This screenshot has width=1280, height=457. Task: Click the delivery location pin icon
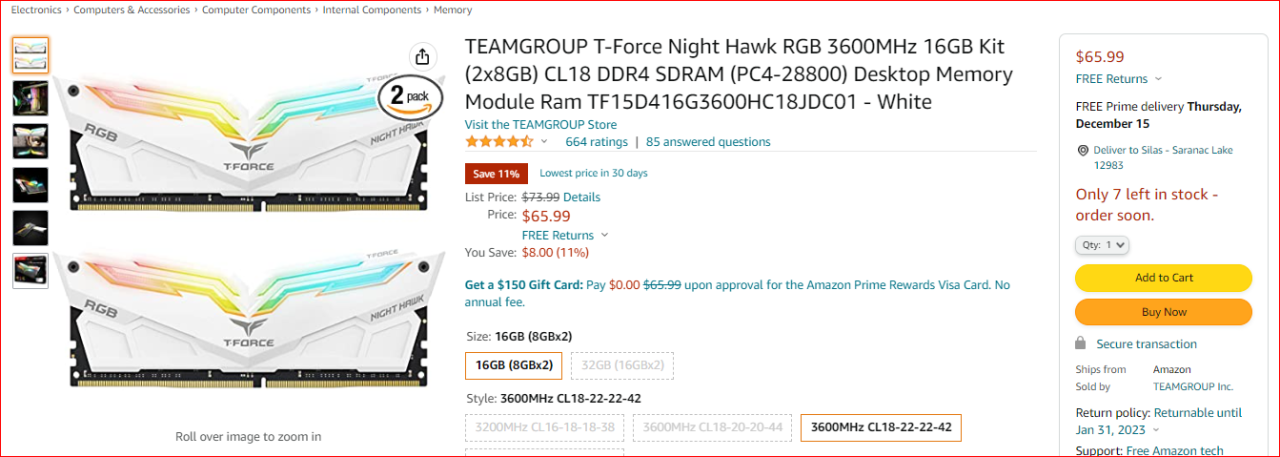click(x=1082, y=150)
